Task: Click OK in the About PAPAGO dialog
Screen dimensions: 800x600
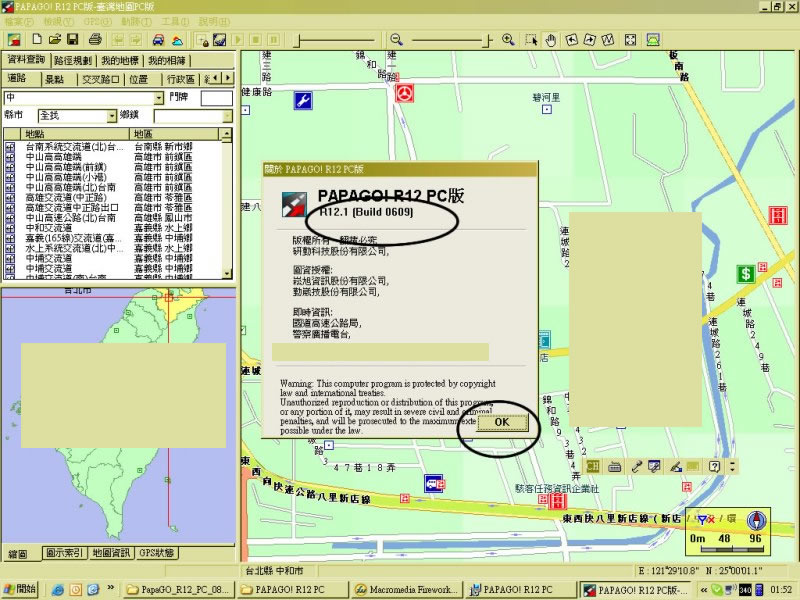Action: [502, 422]
